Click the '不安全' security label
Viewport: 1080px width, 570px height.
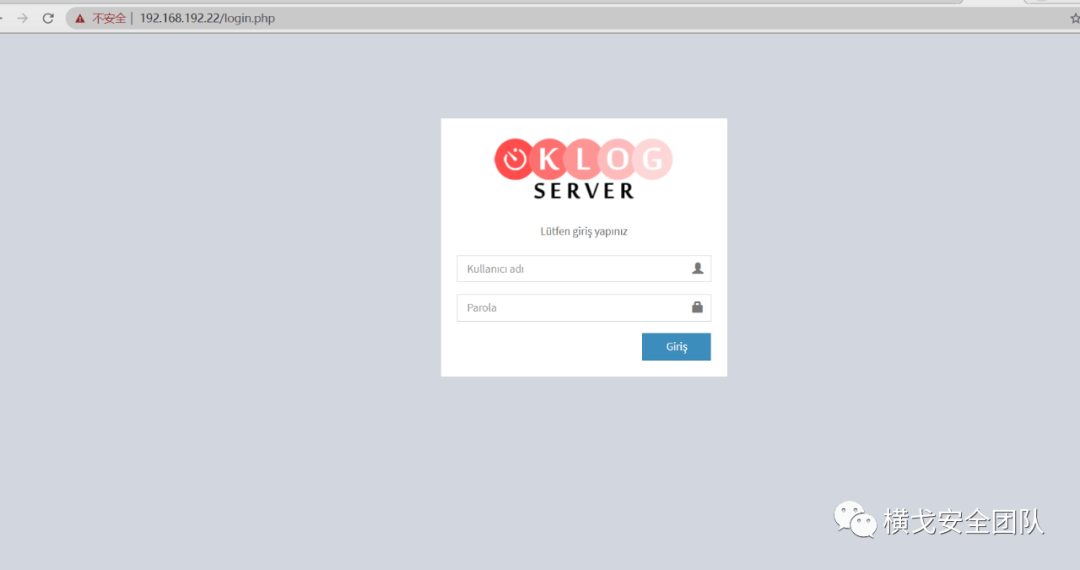109,19
